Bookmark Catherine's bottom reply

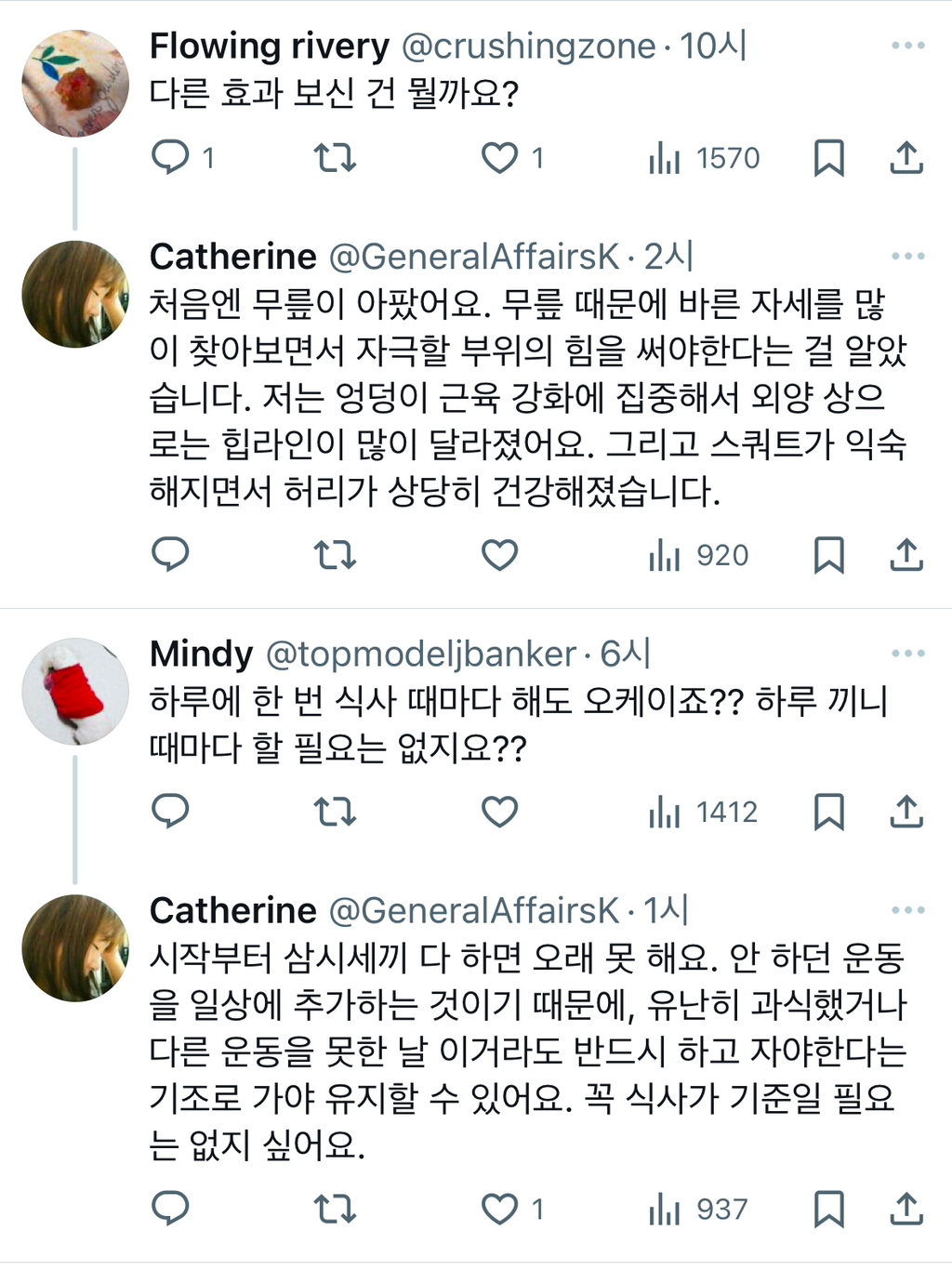click(828, 1210)
